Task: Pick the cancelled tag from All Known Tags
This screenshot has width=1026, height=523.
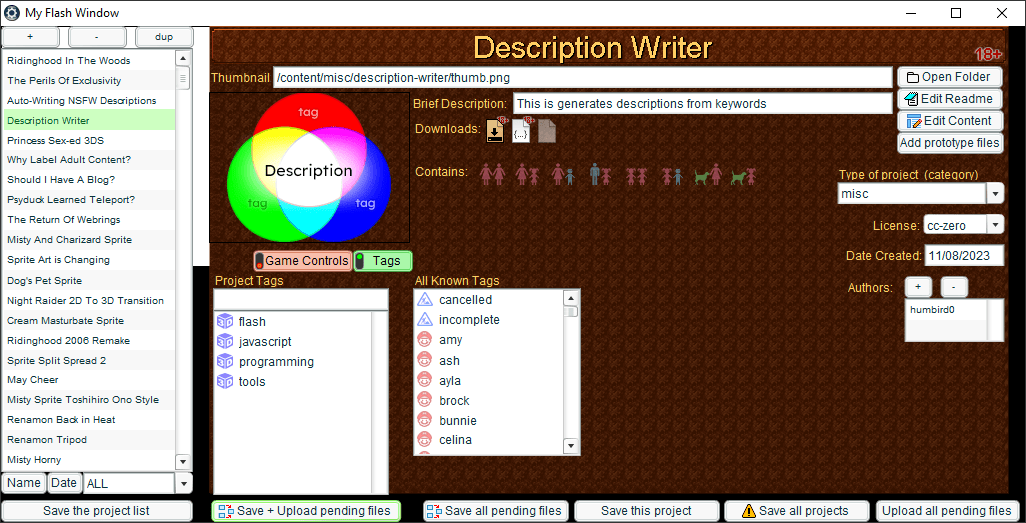Action: coord(489,300)
